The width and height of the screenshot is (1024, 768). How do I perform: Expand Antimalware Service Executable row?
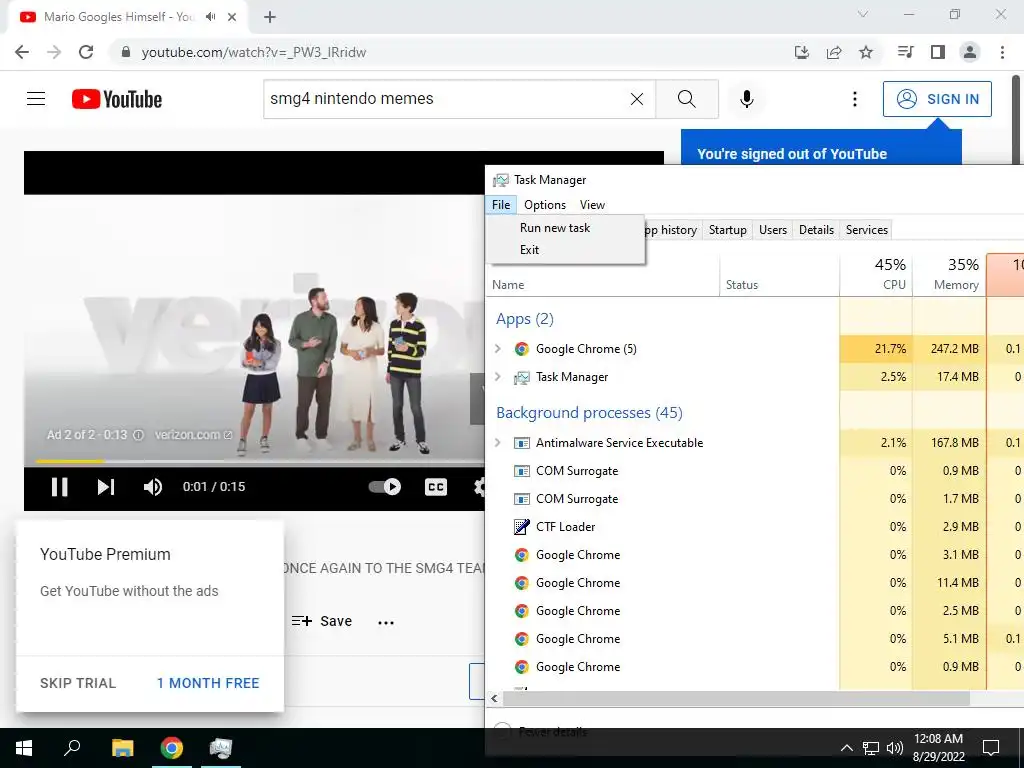pos(498,443)
